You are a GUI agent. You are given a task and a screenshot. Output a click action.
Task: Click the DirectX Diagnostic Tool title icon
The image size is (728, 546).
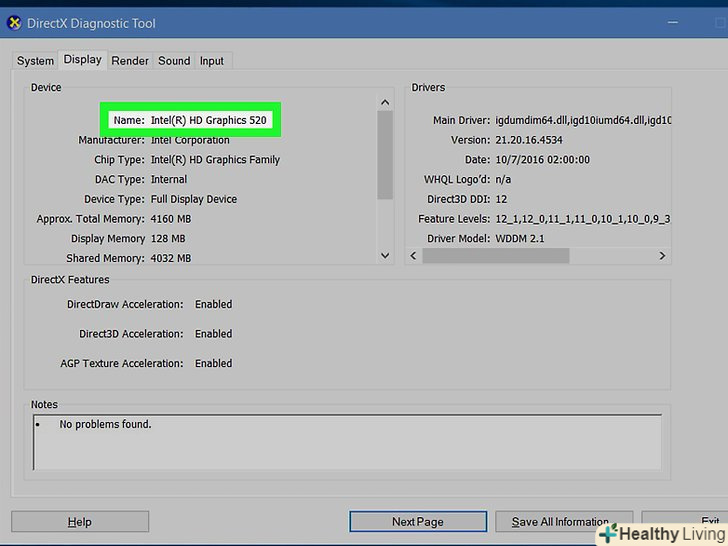point(14,23)
